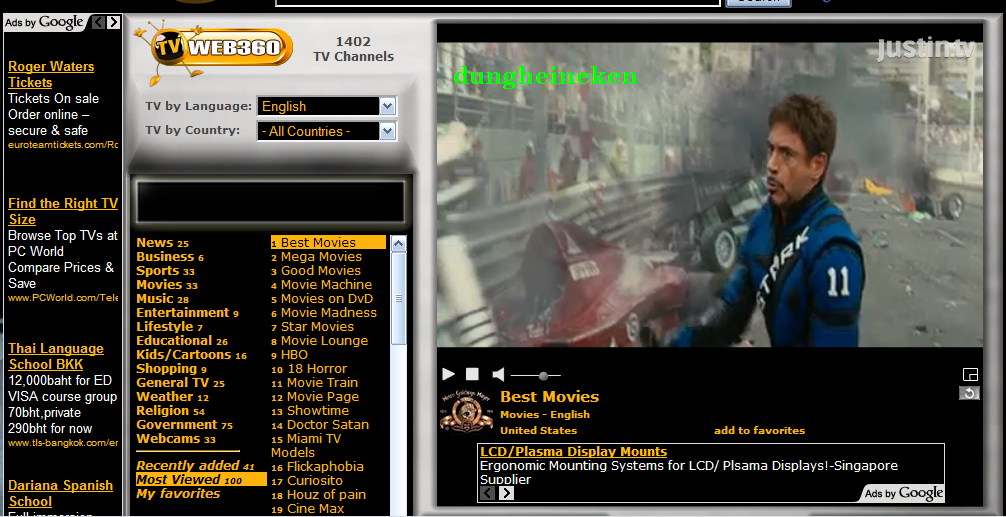Click the black search box above channel list

(x=271, y=202)
